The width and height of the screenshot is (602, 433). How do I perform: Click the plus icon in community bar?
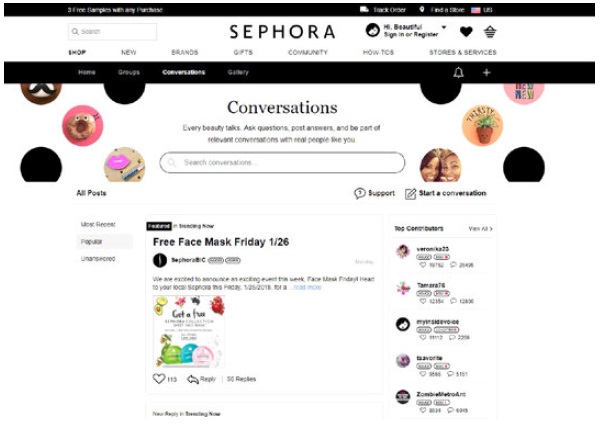(x=486, y=72)
